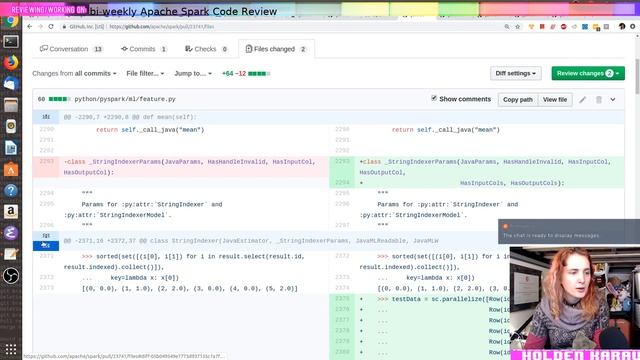Click the View file button
640x360 pixels.
[555, 100]
